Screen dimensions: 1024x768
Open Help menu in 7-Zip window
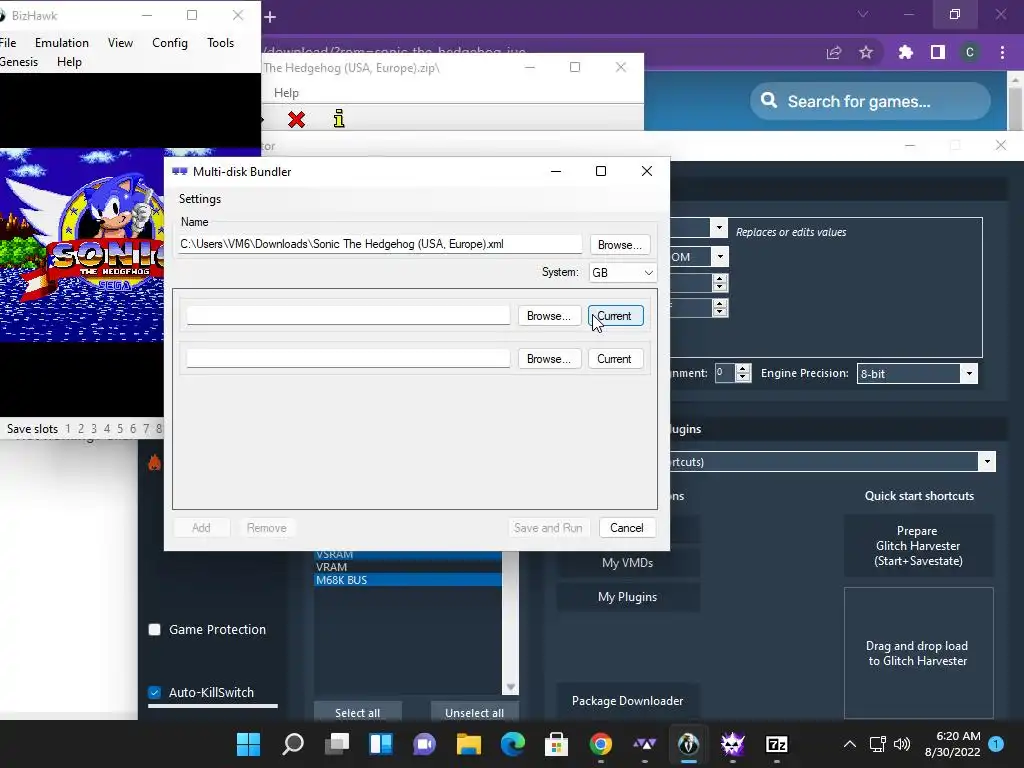click(286, 93)
